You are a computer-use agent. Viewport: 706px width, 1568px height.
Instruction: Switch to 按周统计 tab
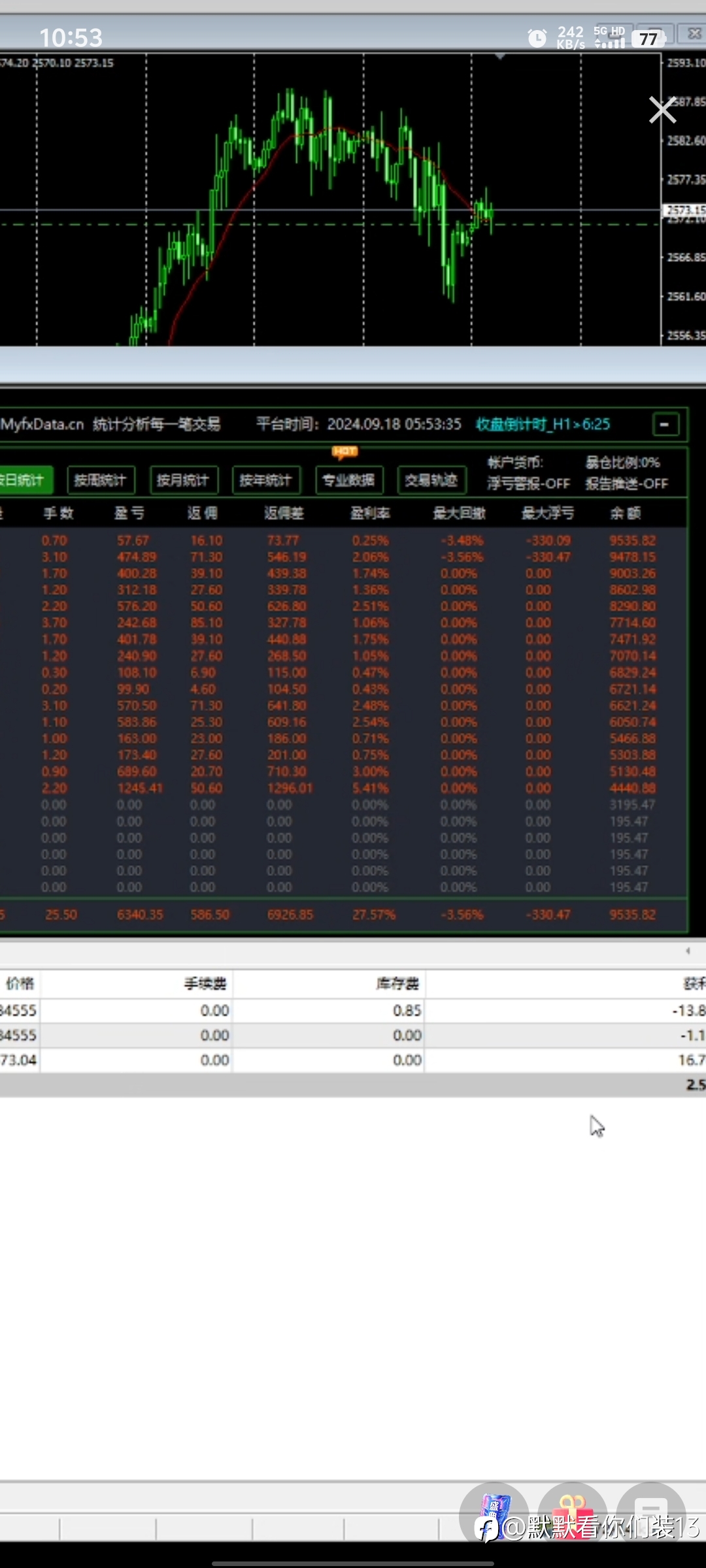[101, 480]
